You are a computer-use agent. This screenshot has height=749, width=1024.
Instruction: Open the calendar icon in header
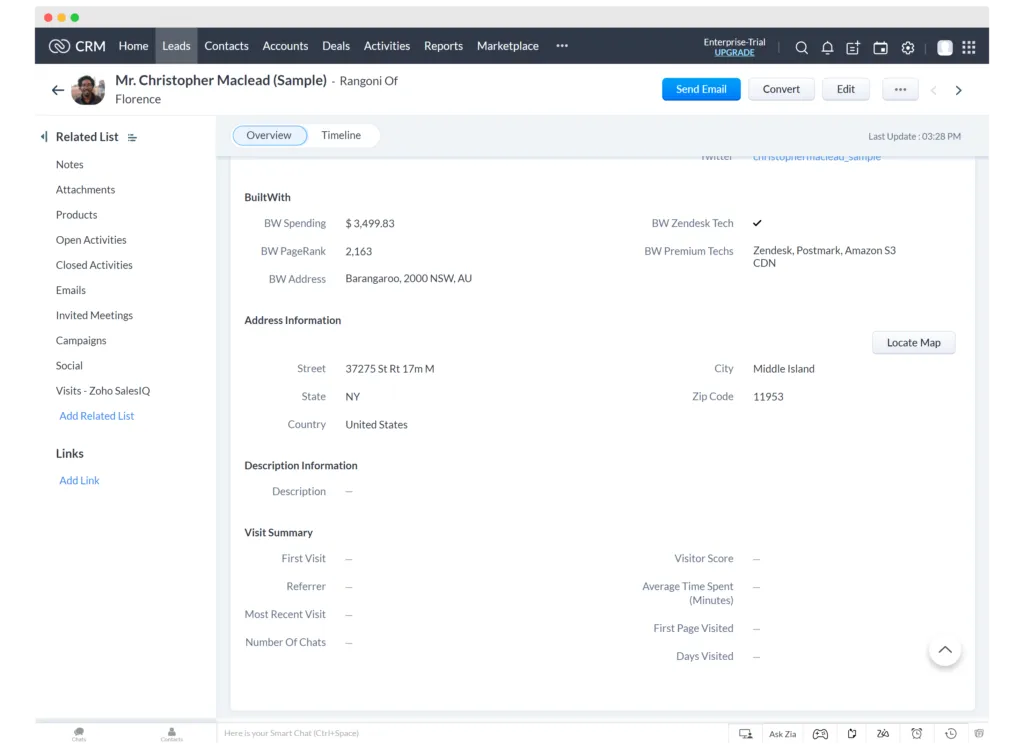pos(880,47)
